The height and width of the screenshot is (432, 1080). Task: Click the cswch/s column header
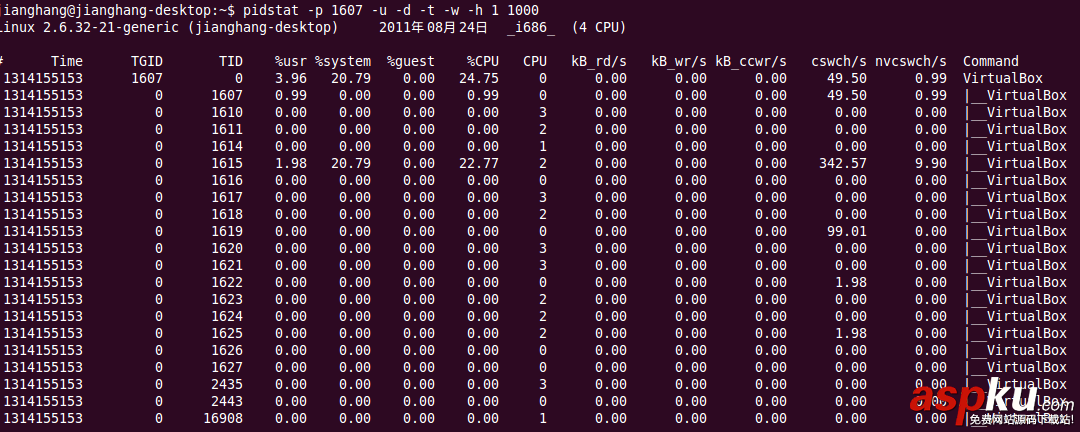839,61
